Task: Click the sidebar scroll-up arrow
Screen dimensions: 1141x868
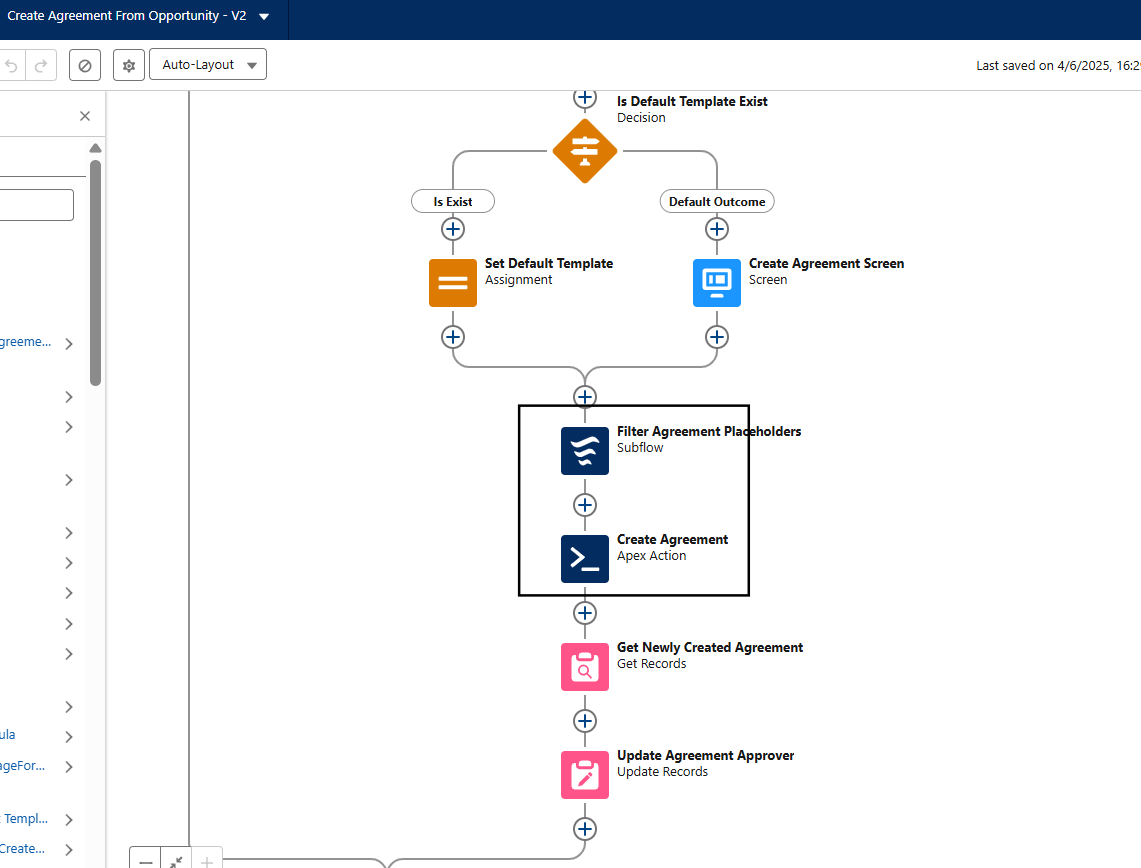Action: click(x=95, y=148)
